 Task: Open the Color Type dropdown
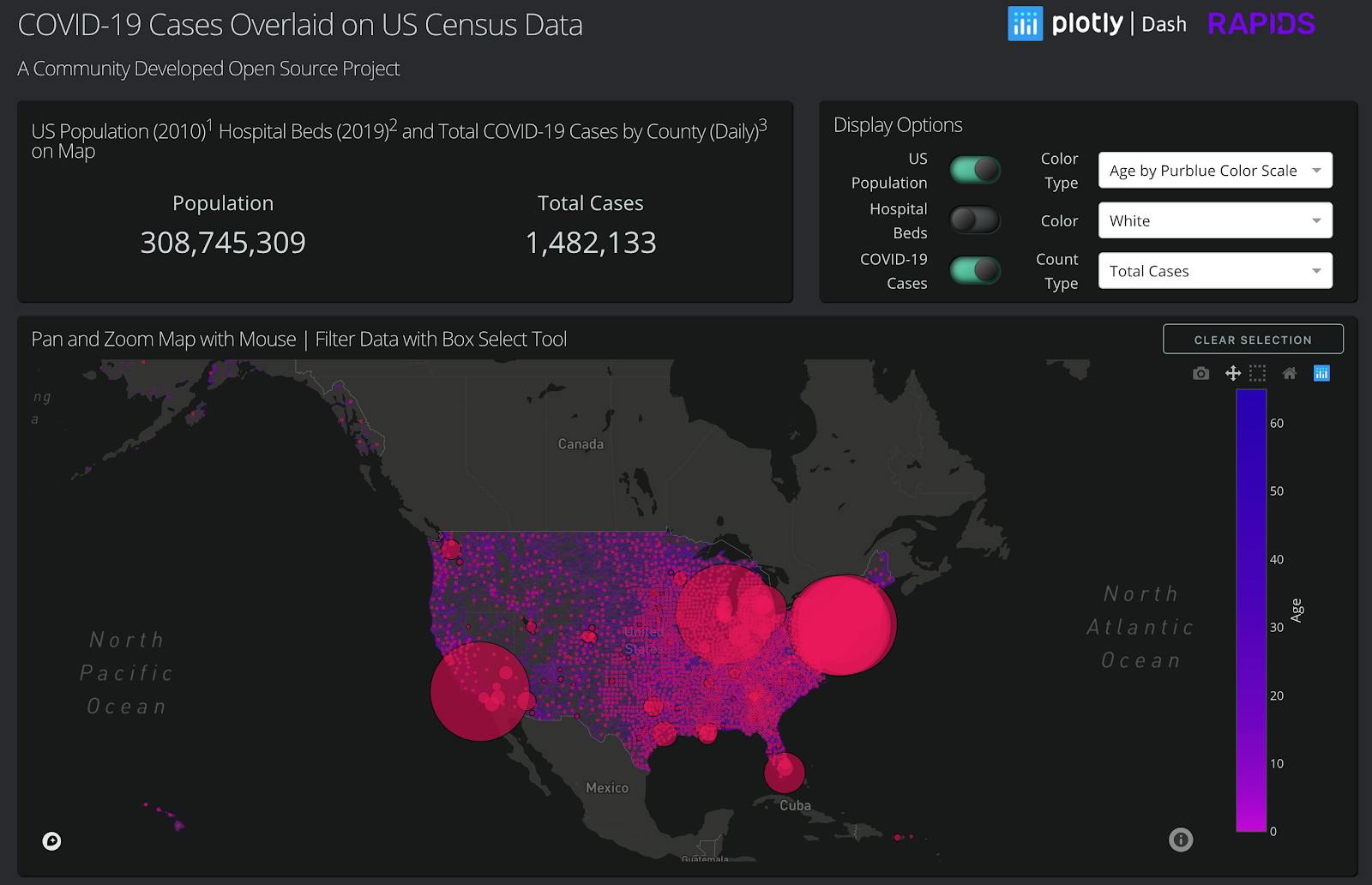click(x=1215, y=171)
